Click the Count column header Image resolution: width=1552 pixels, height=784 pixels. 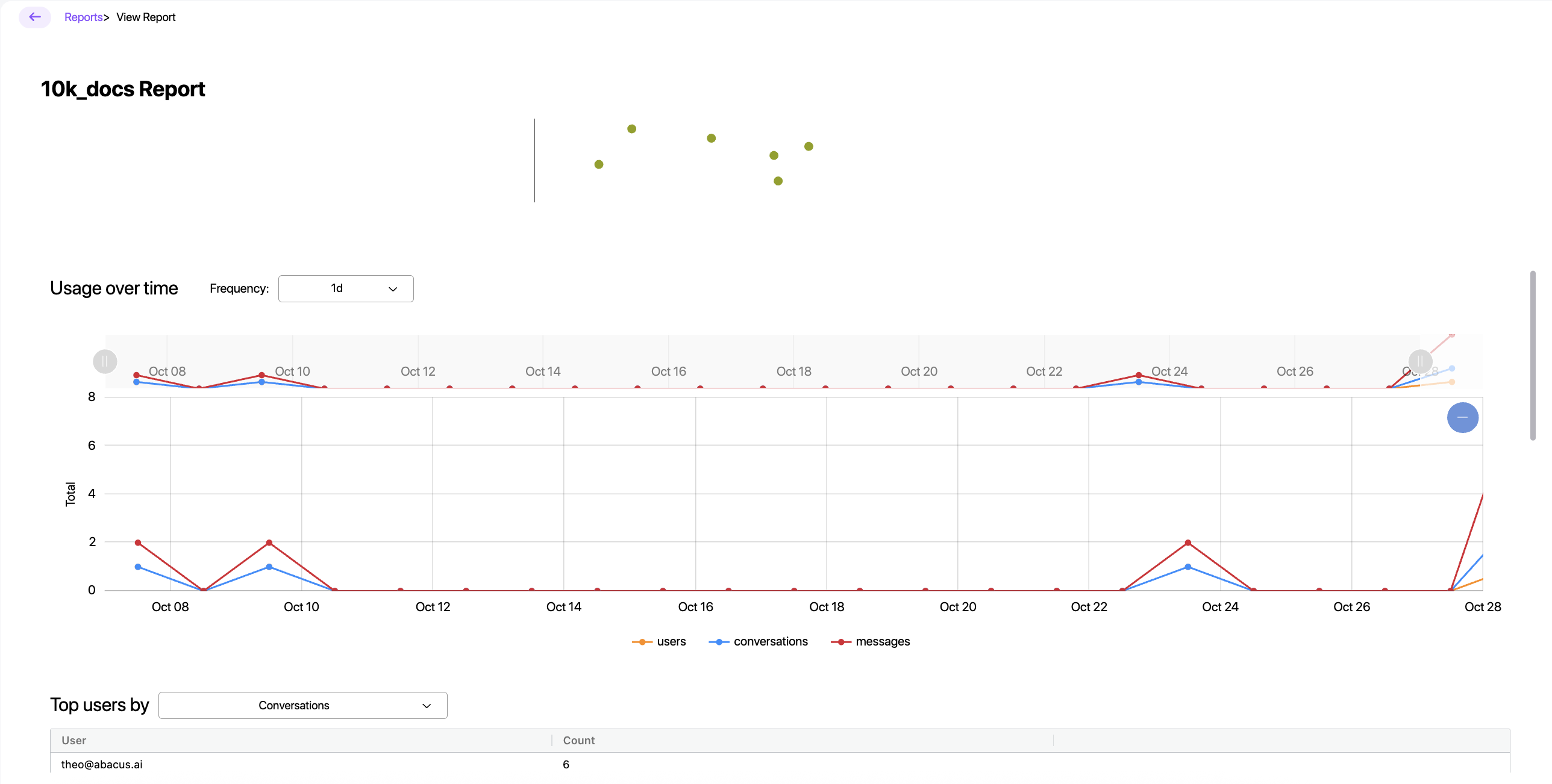coord(578,740)
